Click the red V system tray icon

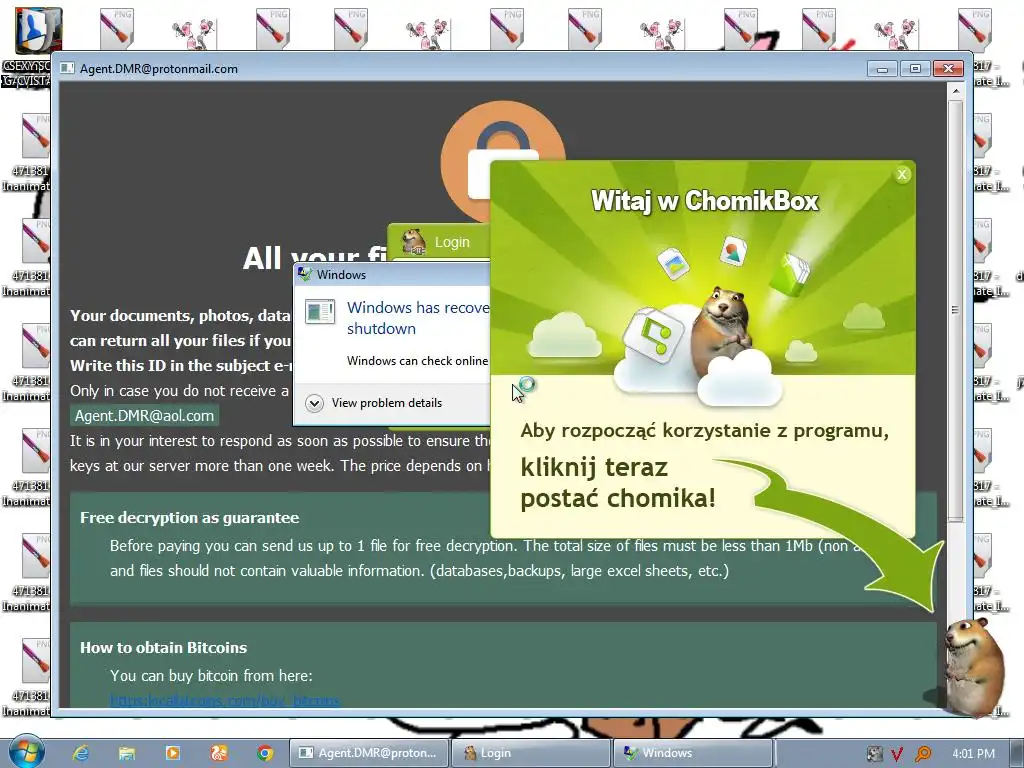897,754
